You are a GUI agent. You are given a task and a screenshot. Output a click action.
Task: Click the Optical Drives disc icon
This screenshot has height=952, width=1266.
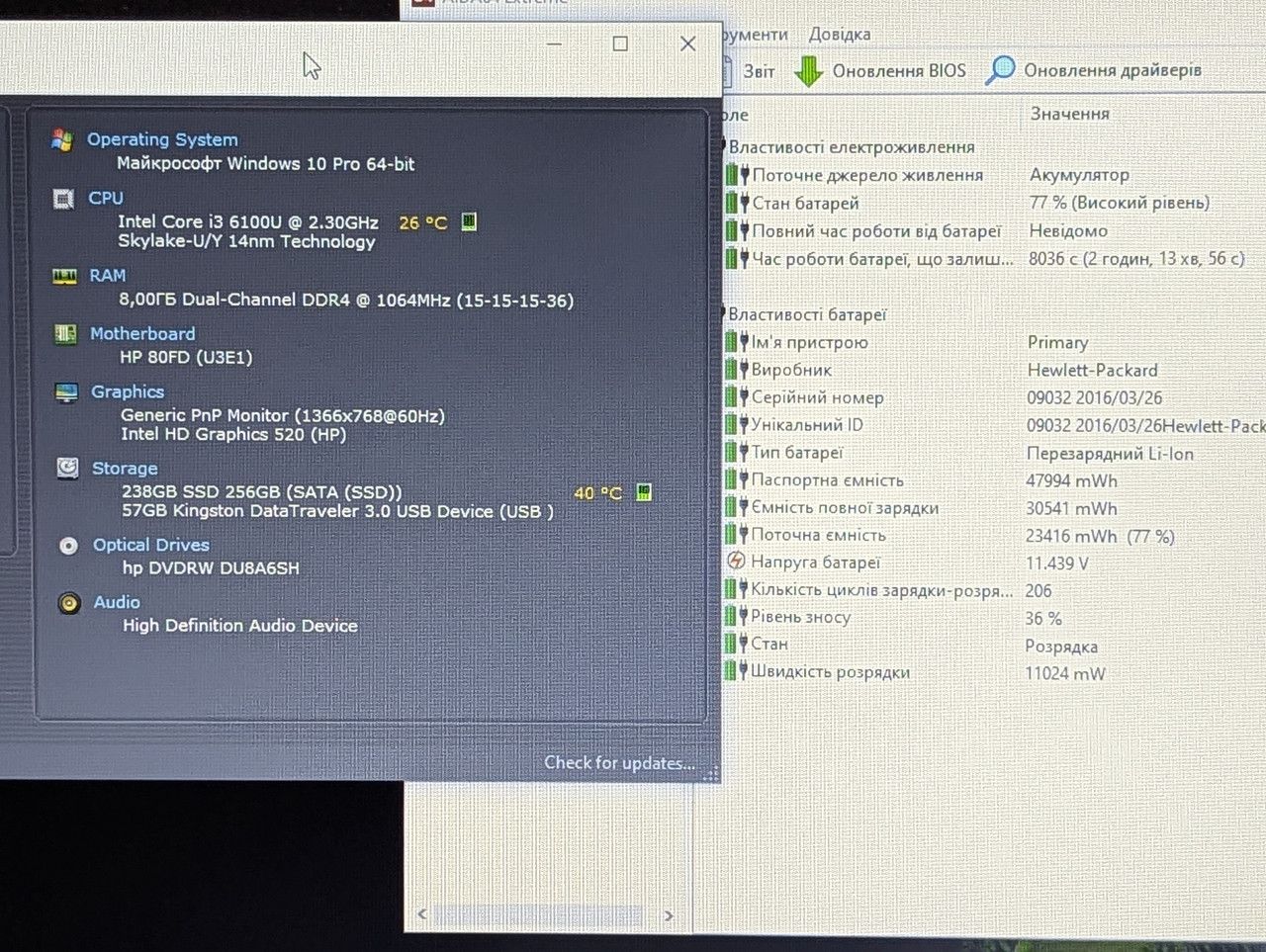(68, 546)
